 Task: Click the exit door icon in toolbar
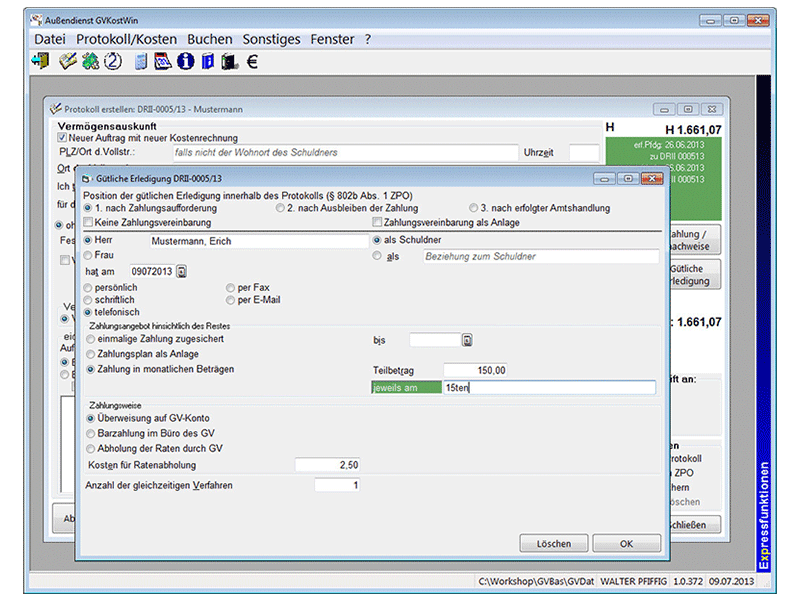[x=40, y=62]
